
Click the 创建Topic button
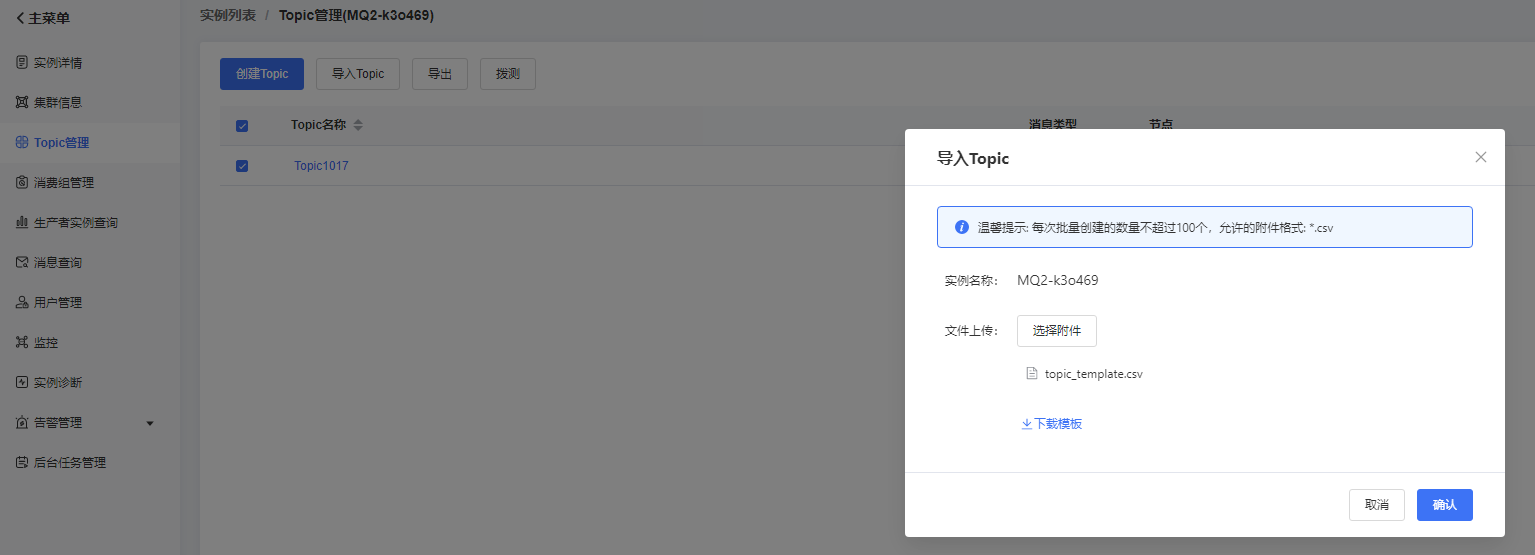coord(262,74)
